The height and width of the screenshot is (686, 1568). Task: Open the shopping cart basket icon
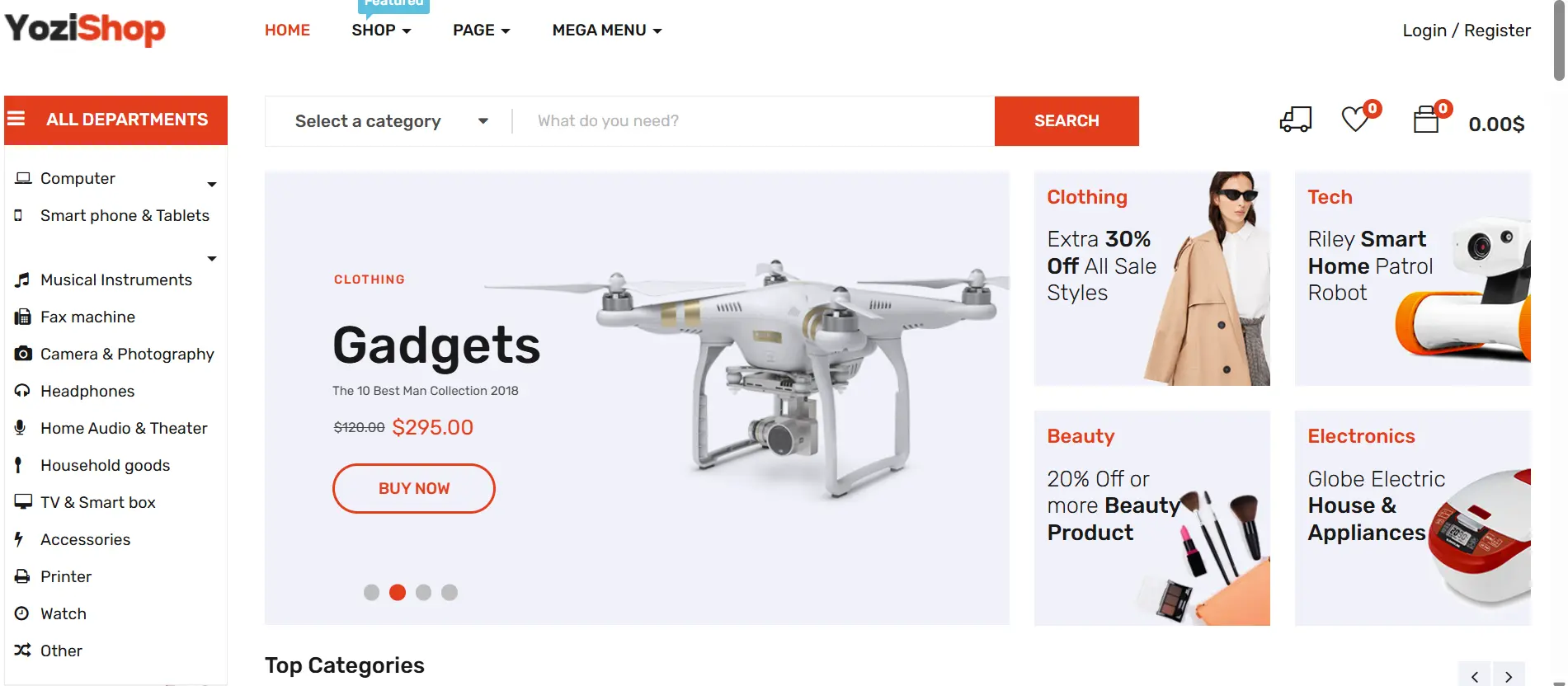pyautogui.click(x=1426, y=120)
